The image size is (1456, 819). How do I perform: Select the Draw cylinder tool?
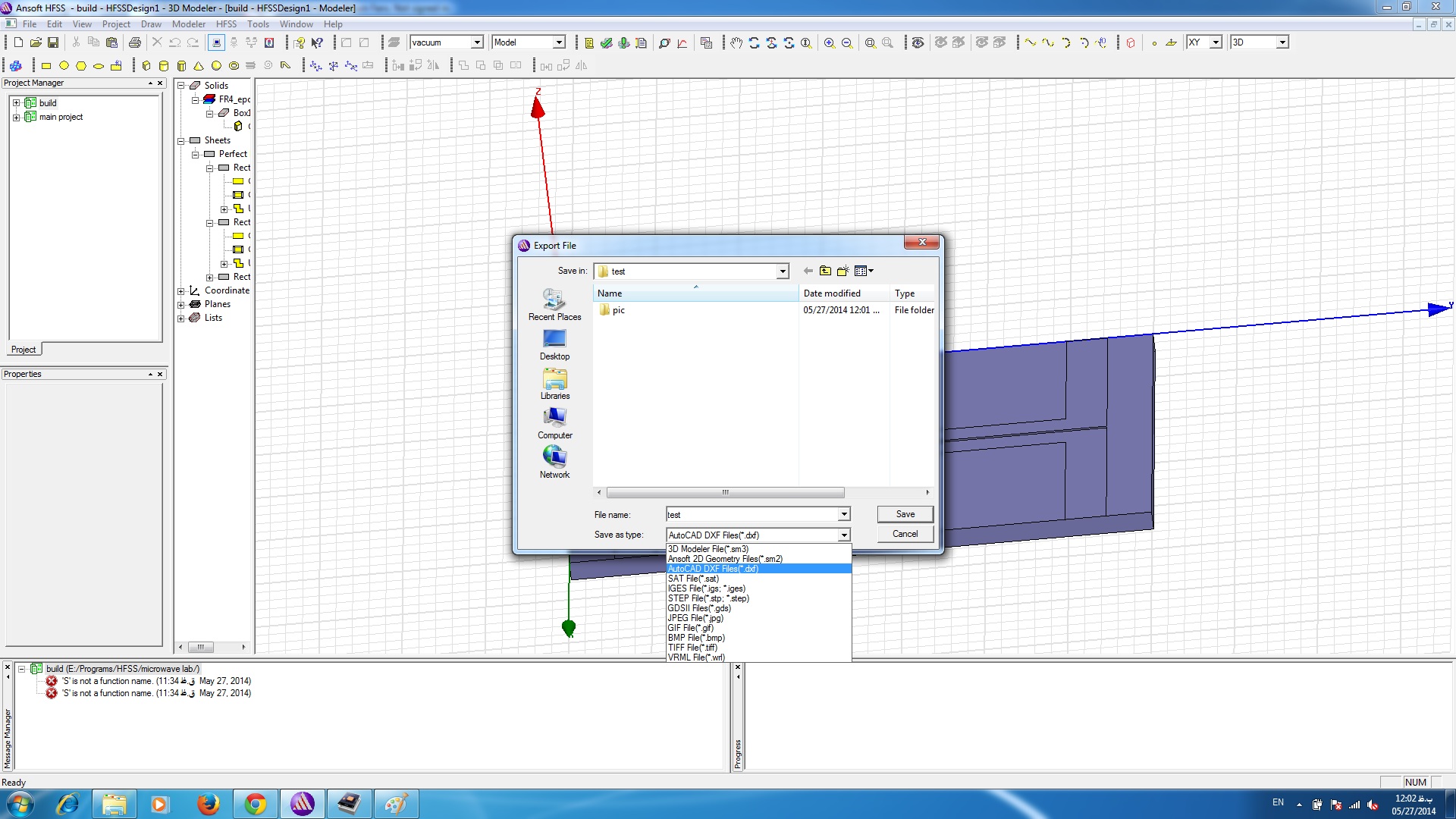coord(163,66)
